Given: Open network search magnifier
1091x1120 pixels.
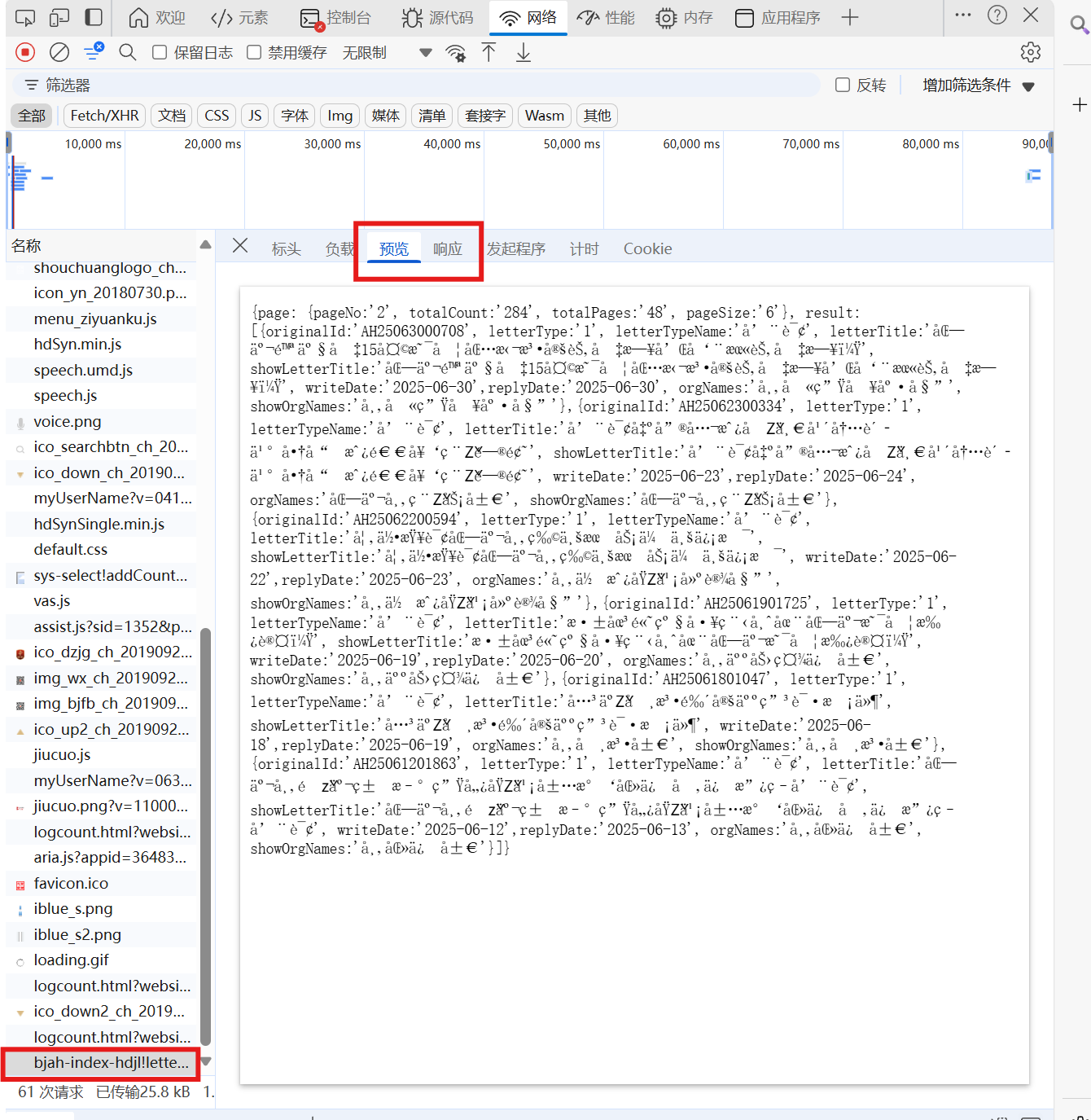Looking at the screenshot, I should (x=128, y=52).
